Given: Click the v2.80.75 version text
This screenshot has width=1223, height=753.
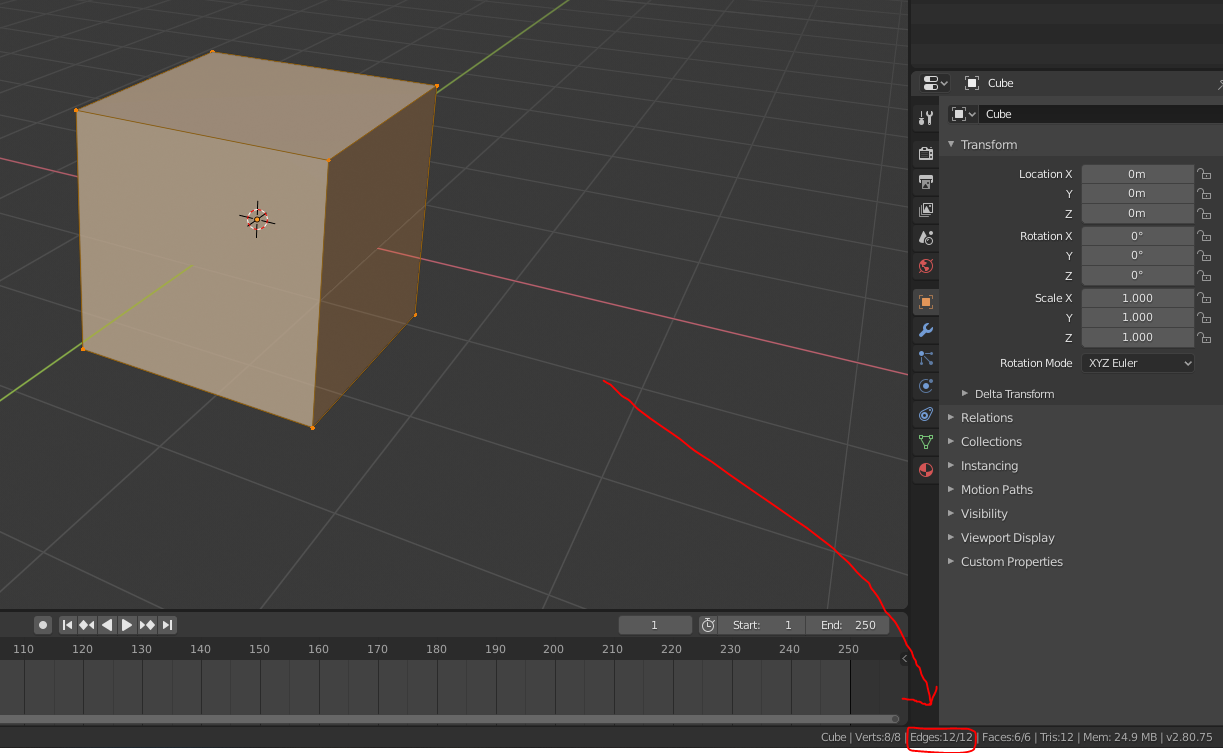Looking at the screenshot, I should 1190,737.
